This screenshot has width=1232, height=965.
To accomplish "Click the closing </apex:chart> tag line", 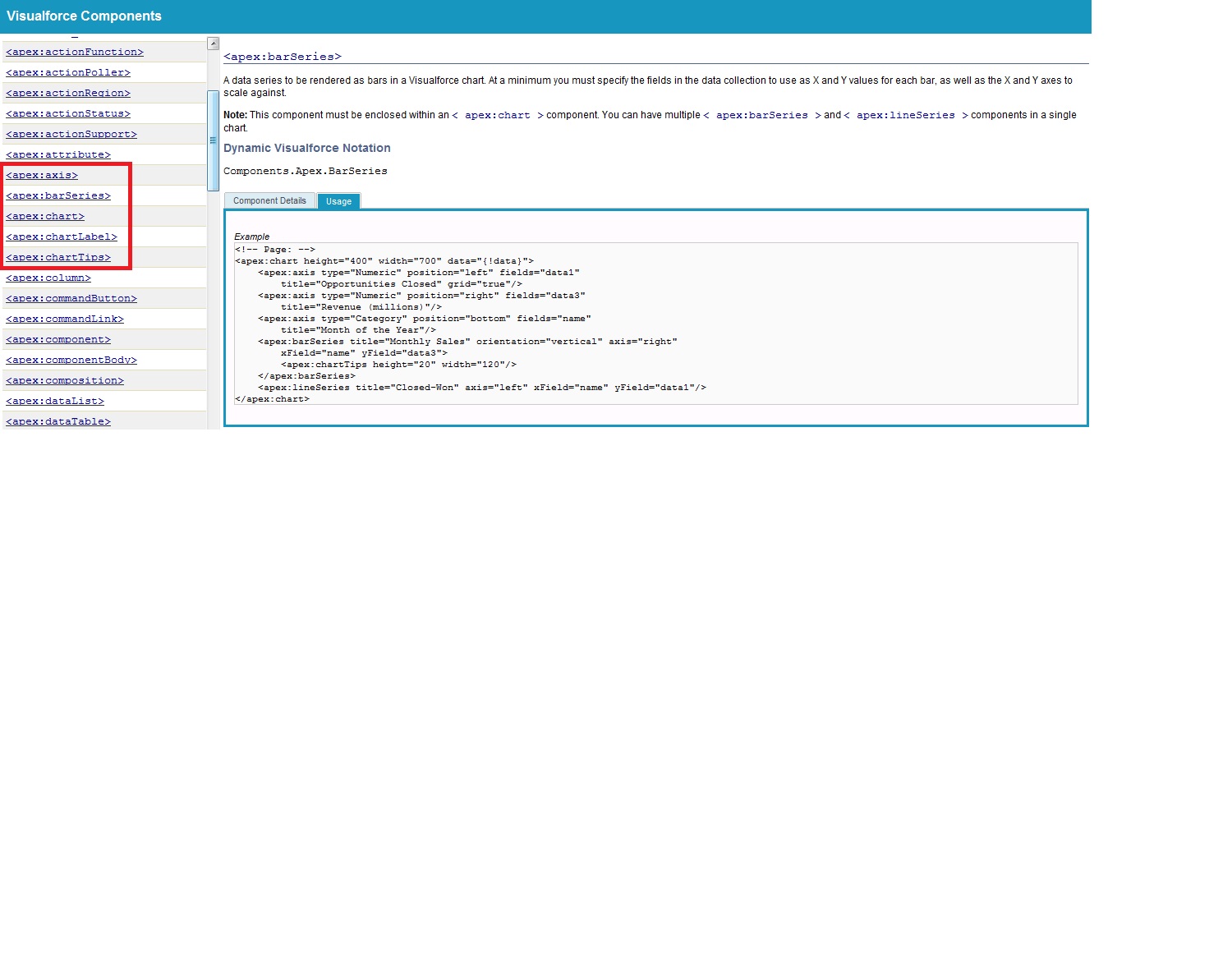I will (272, 398).
